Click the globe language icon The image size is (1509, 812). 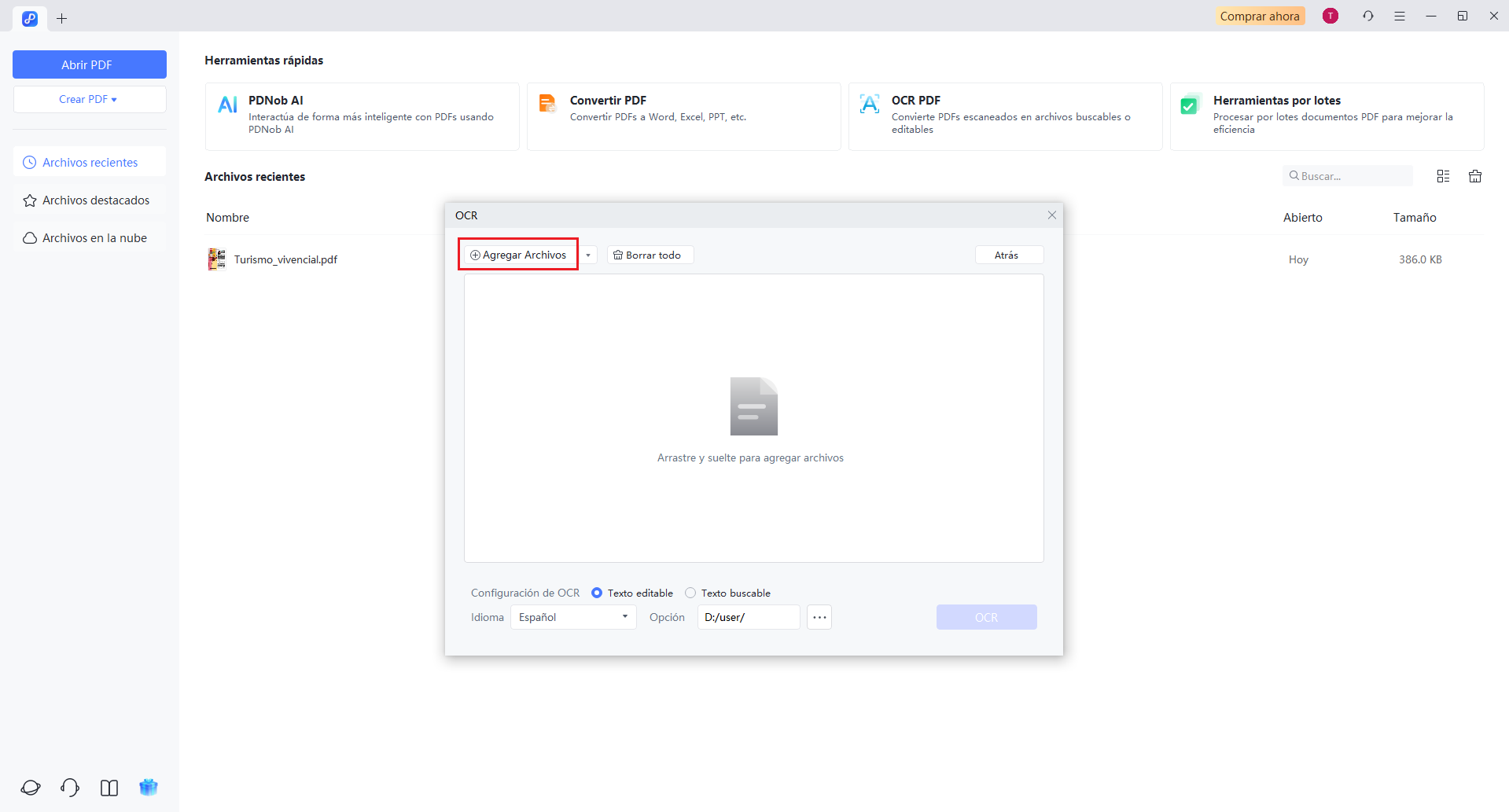30,788
